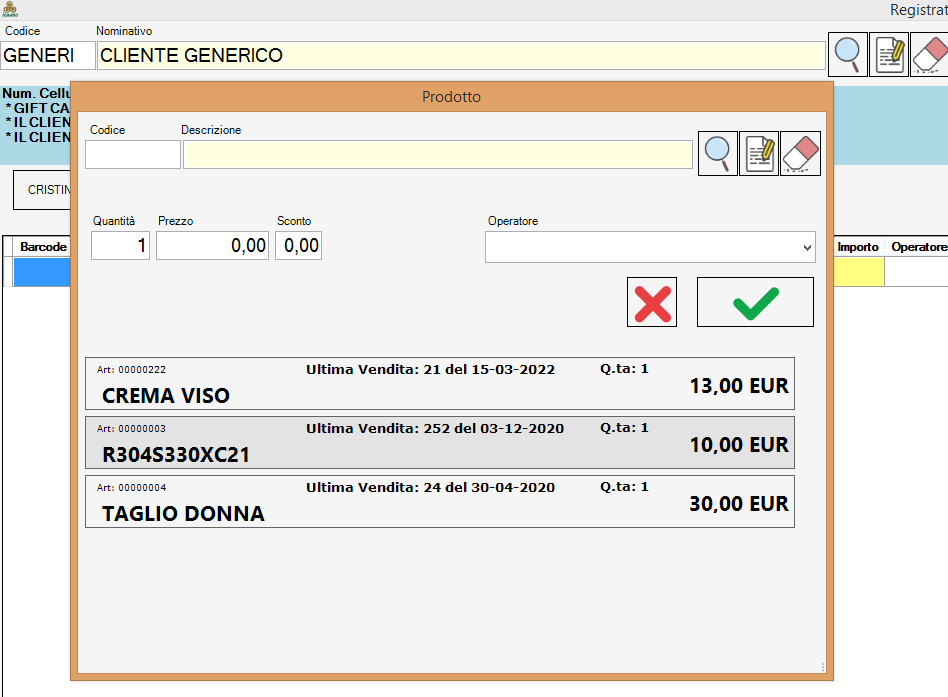The width and height of the screenshot is (948, 697).
Task: Click the Prezzo input field
Action: click(x=212, y=246)
